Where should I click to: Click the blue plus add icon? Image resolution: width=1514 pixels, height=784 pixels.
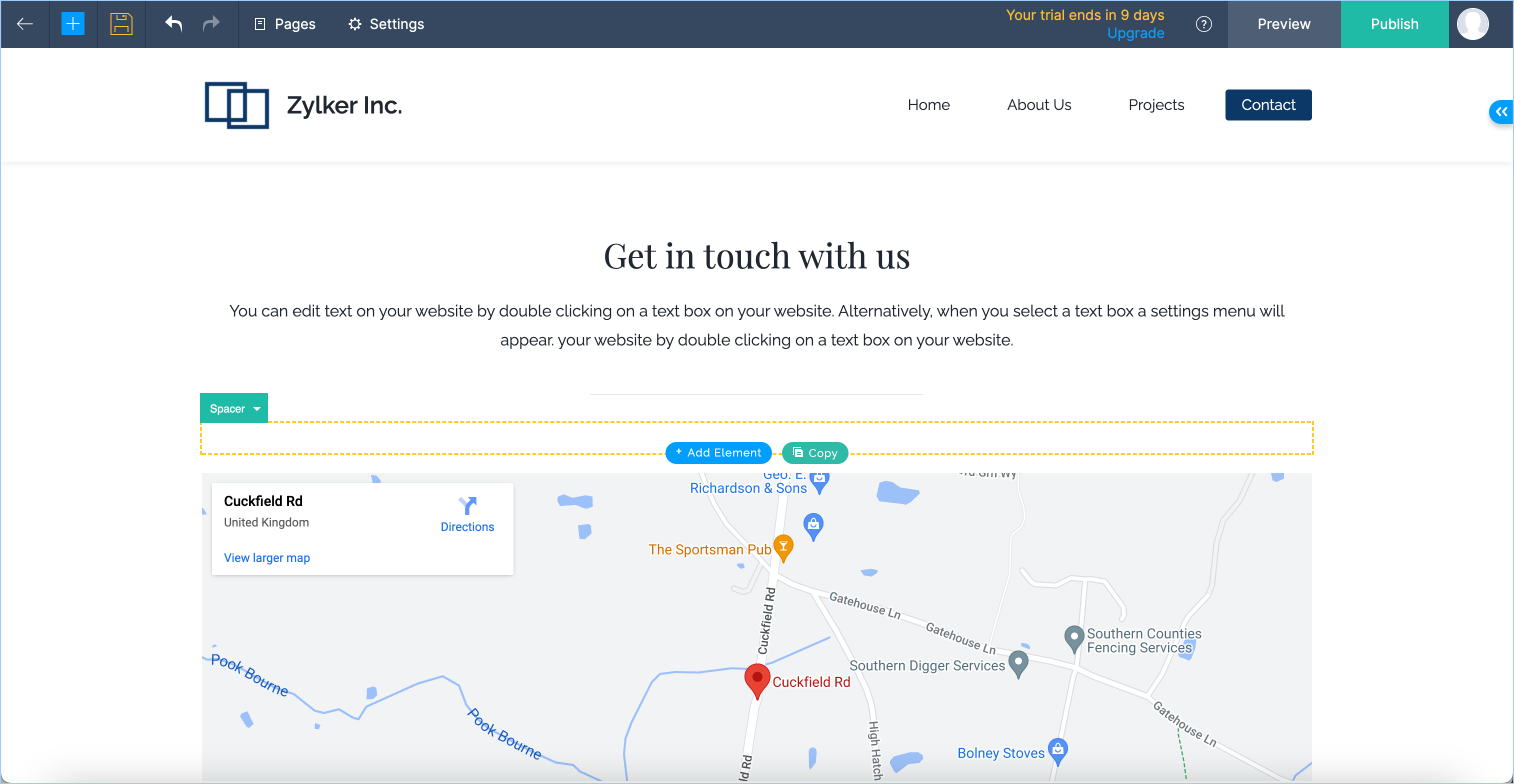pos(73,24)
